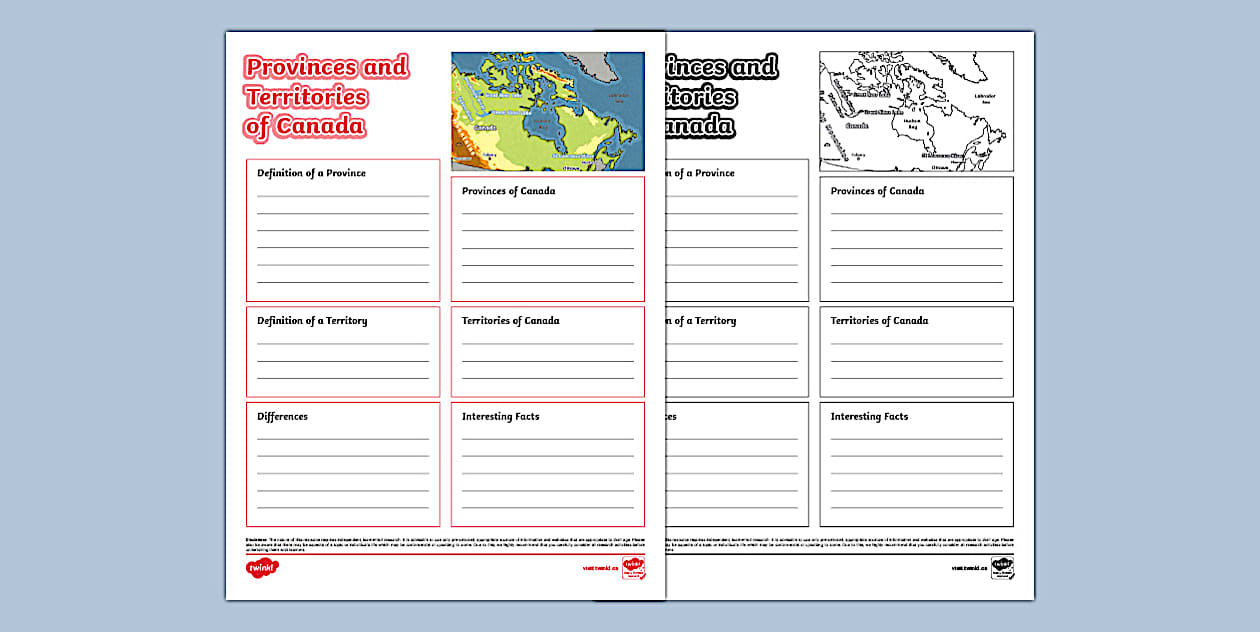Select the coloured map of Canada
The image size is (1260, 632).
point(548,111)
